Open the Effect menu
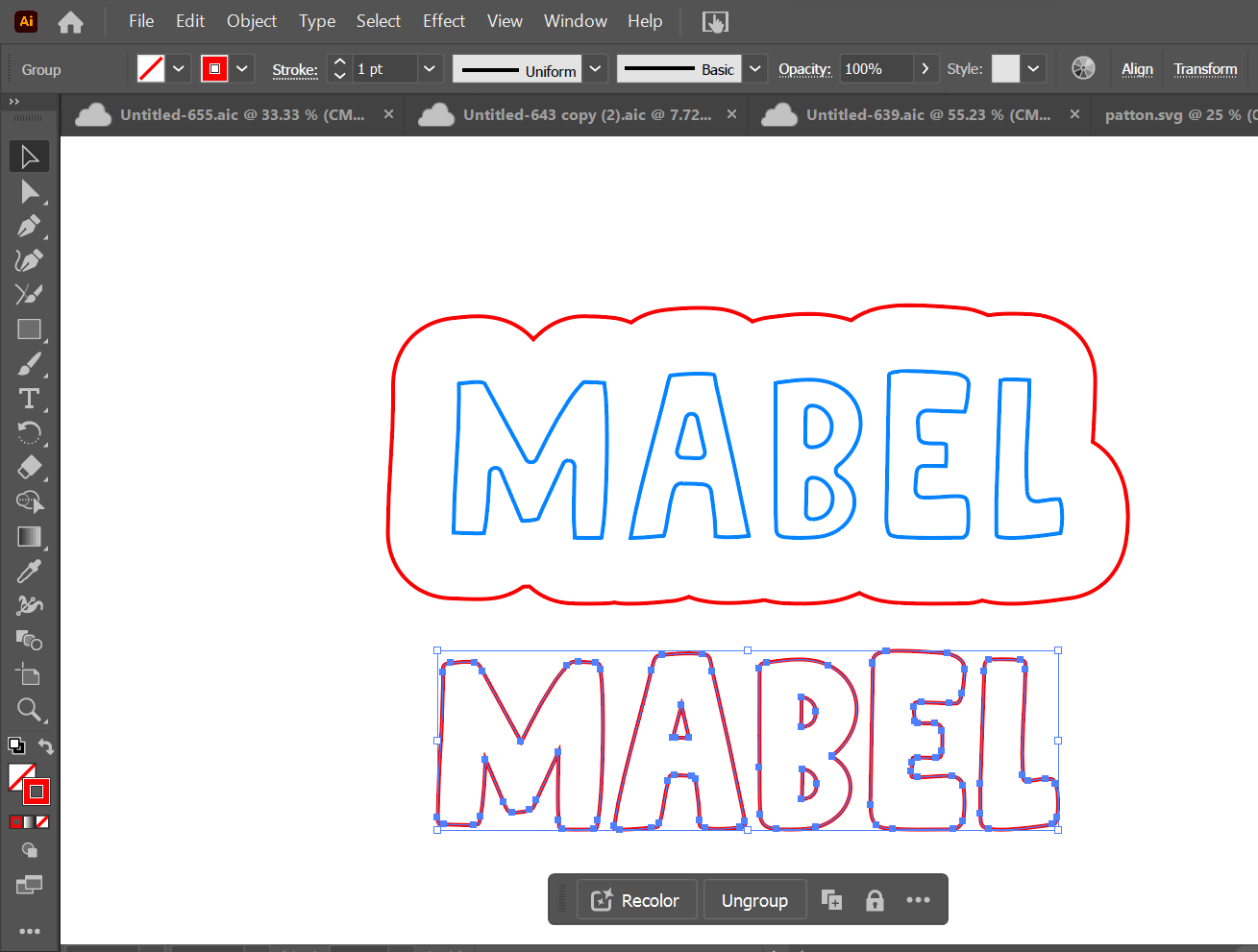The image size is (1258, 952). tap(443, 21)
